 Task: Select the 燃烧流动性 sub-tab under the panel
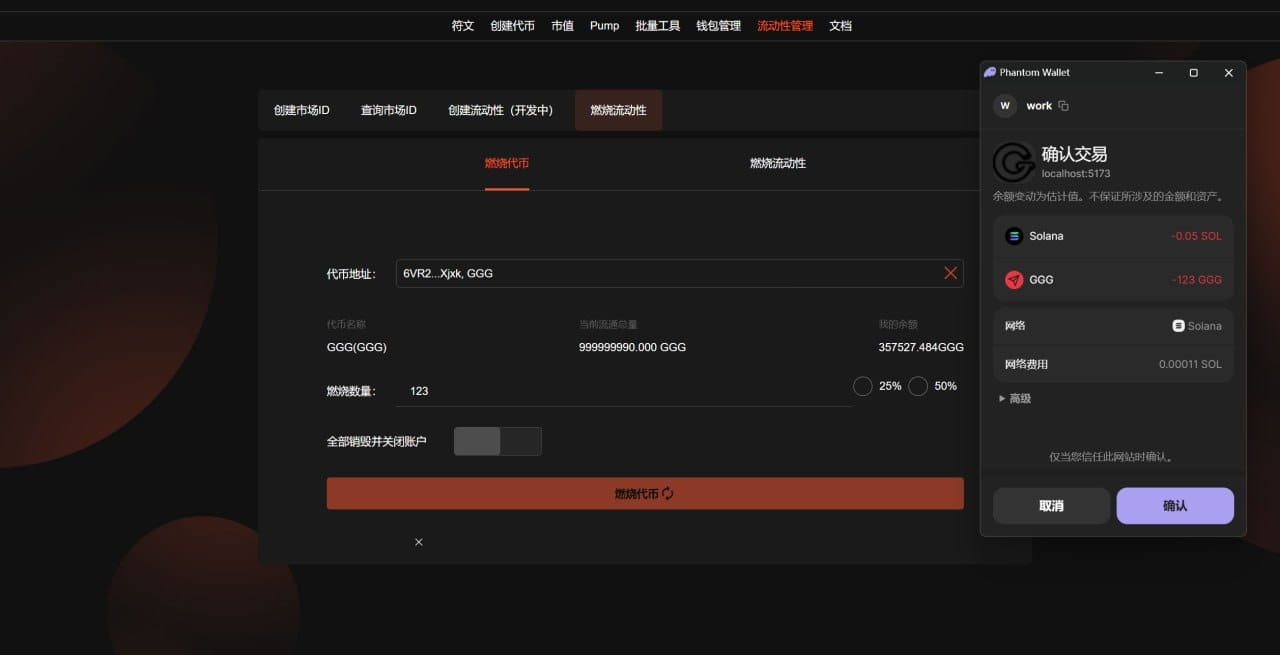point(778,163)
